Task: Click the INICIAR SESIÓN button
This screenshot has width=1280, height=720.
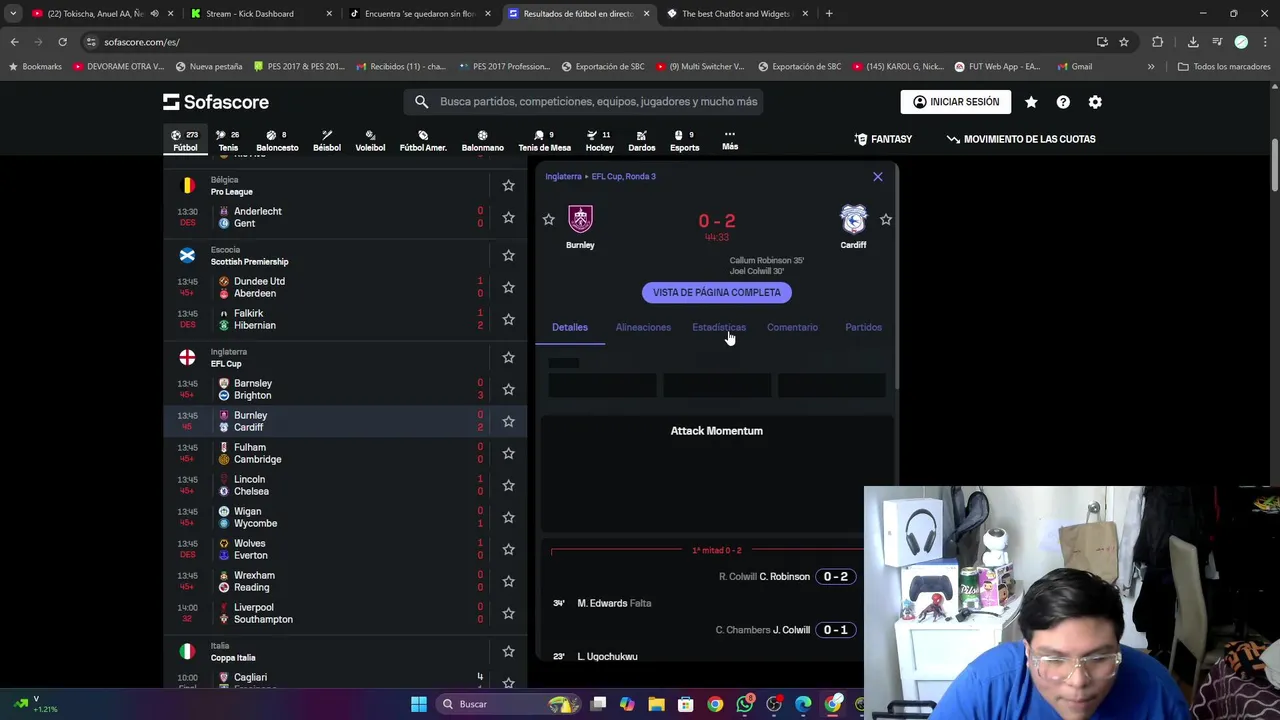Action: (x=955, y=102)
